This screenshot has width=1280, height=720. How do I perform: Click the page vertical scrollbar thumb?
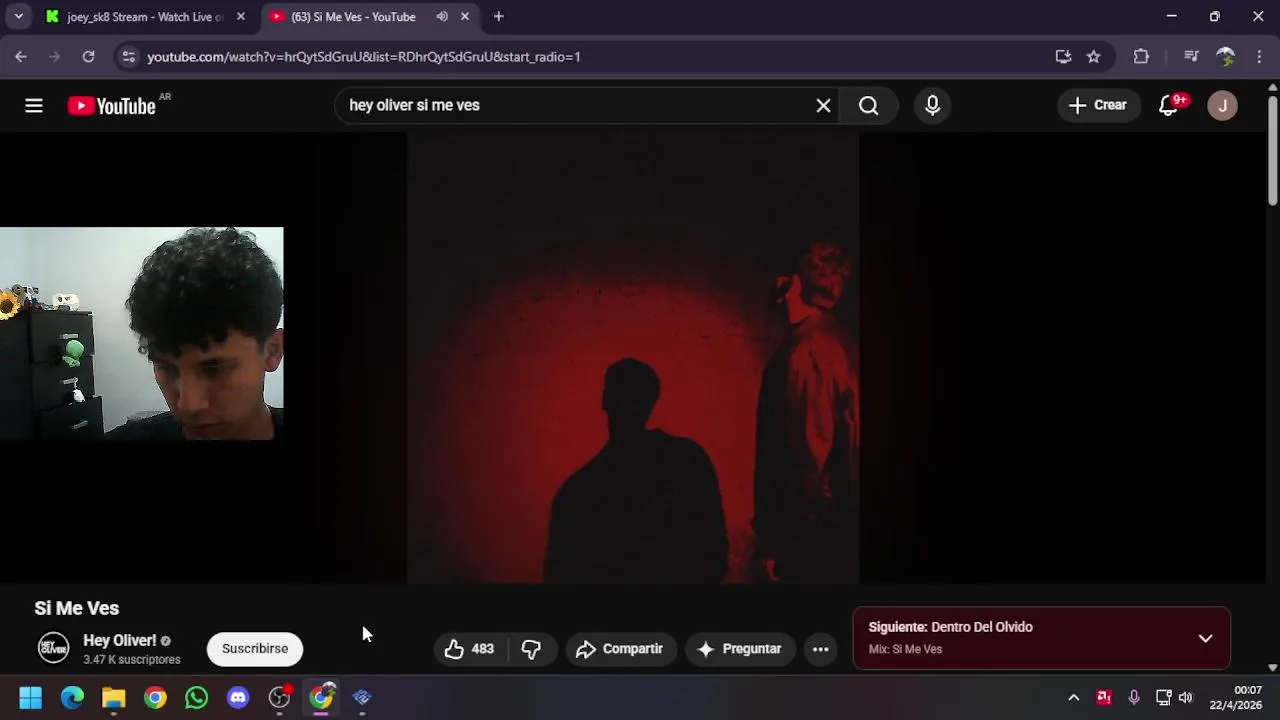point(1272,151)
